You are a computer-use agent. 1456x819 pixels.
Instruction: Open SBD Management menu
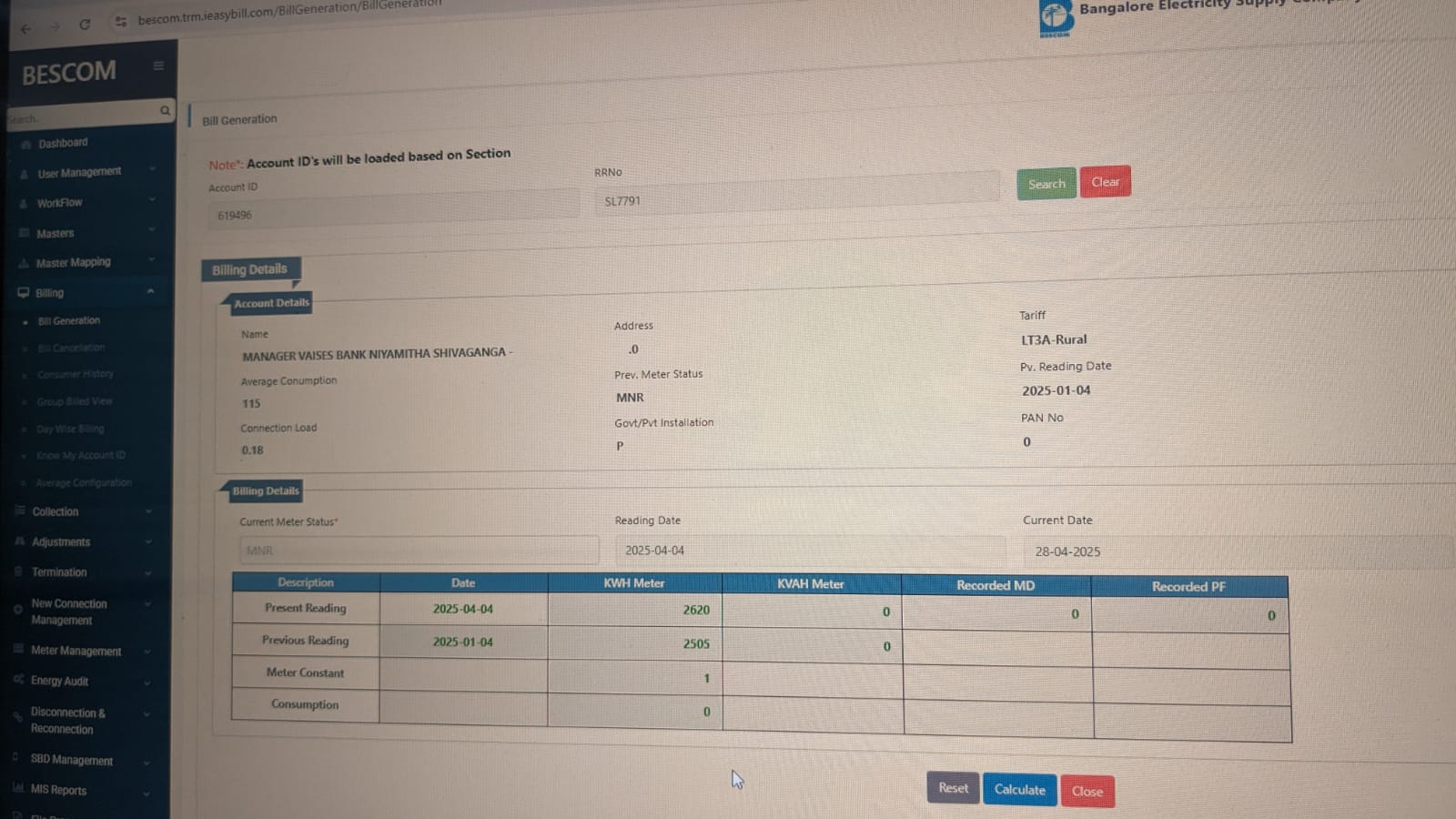tap(72, 760)
